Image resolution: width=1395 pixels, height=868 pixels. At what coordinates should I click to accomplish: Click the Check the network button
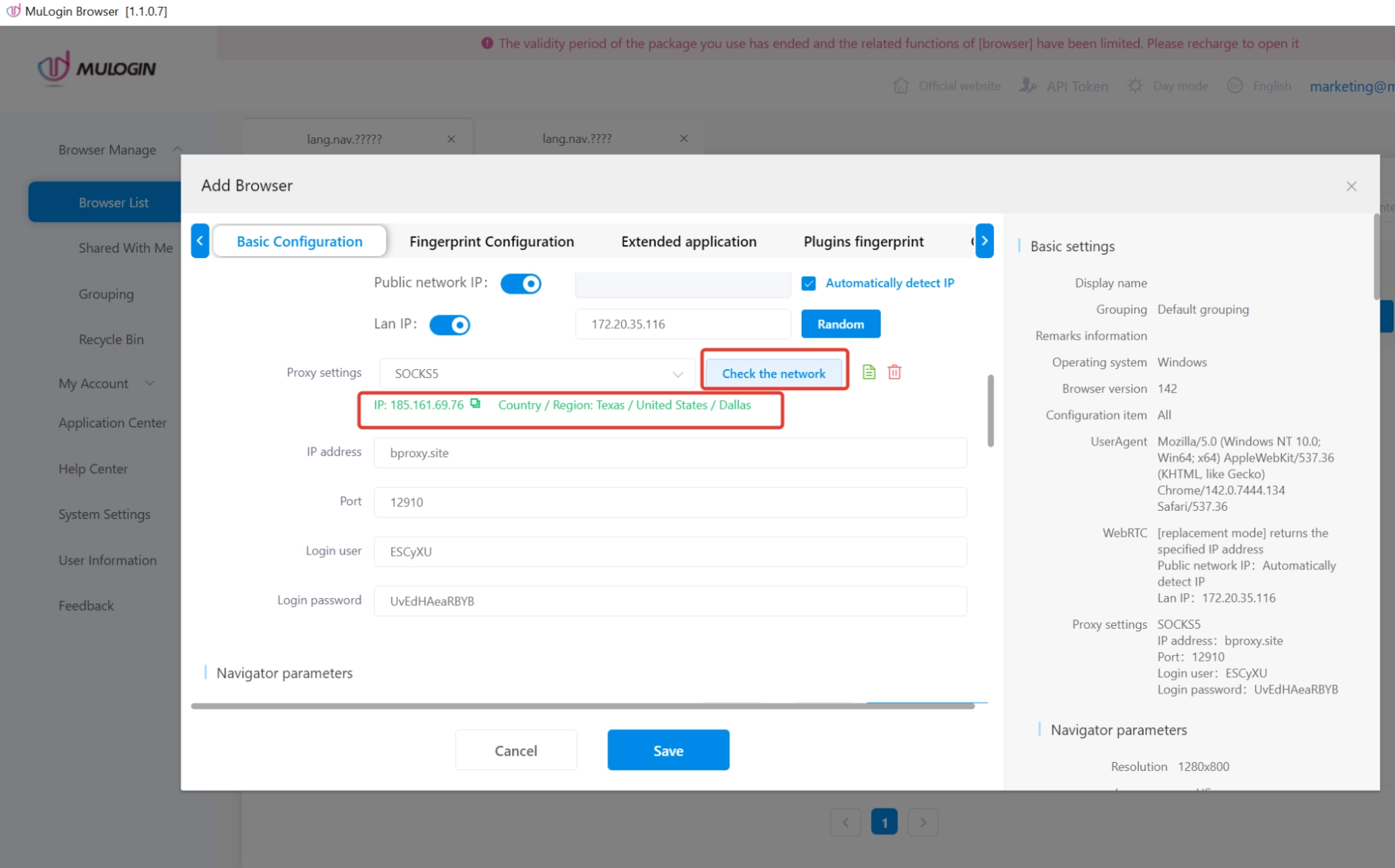point(774,373)
